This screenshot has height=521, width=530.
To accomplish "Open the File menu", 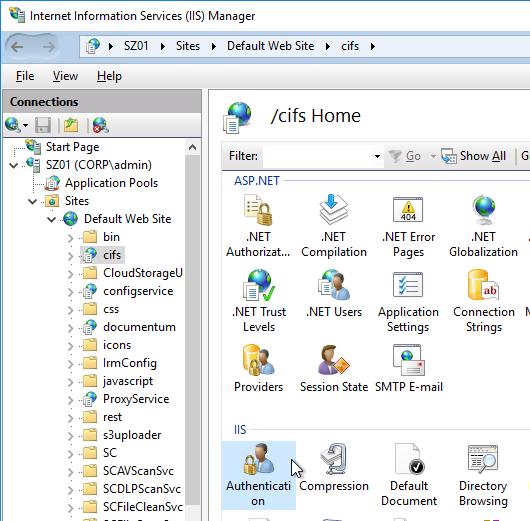I will pyautogui.click(x=25, y=76).
